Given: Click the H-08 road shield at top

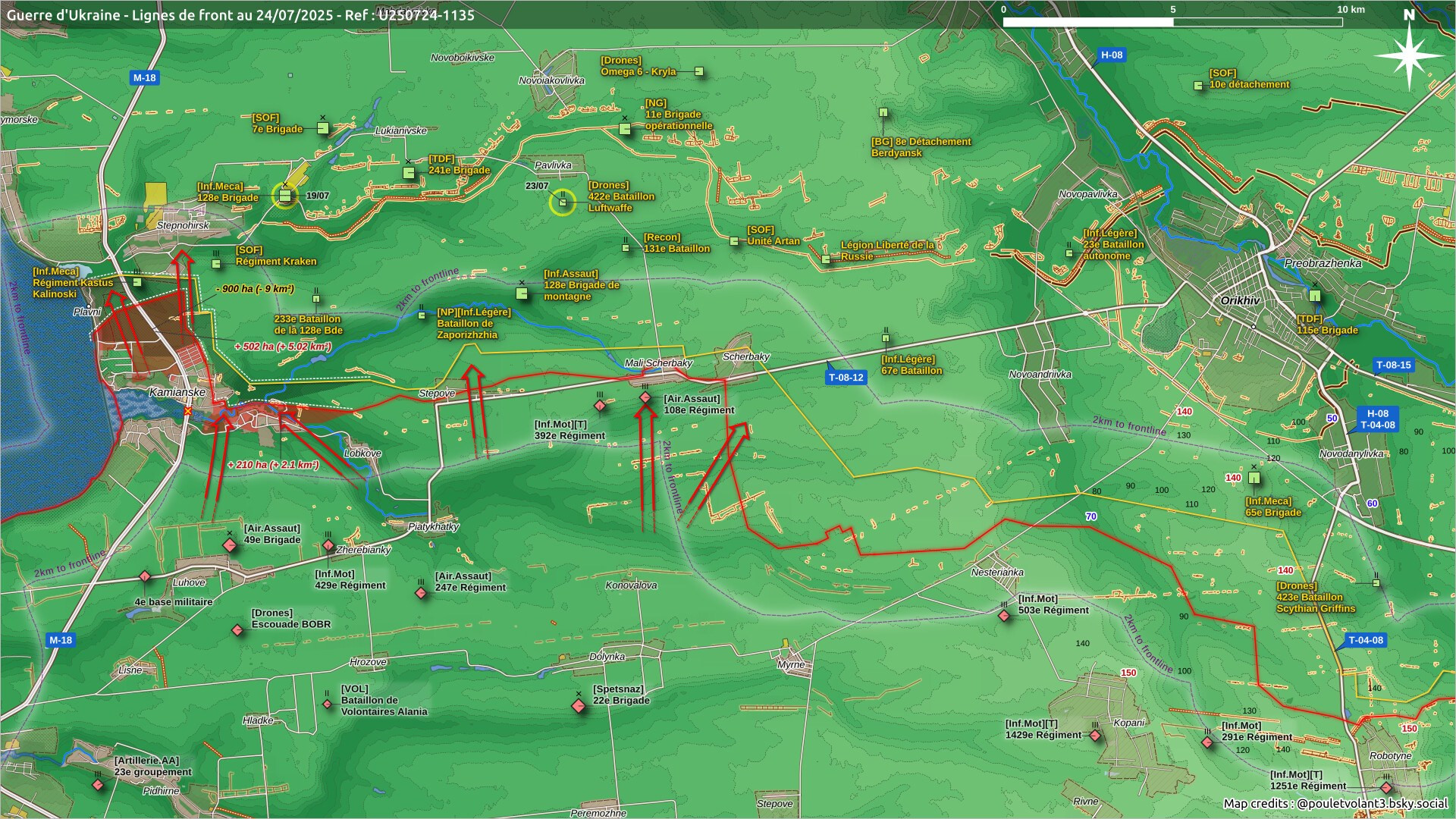Looking at the screenshot, I should coord(1112,55).
